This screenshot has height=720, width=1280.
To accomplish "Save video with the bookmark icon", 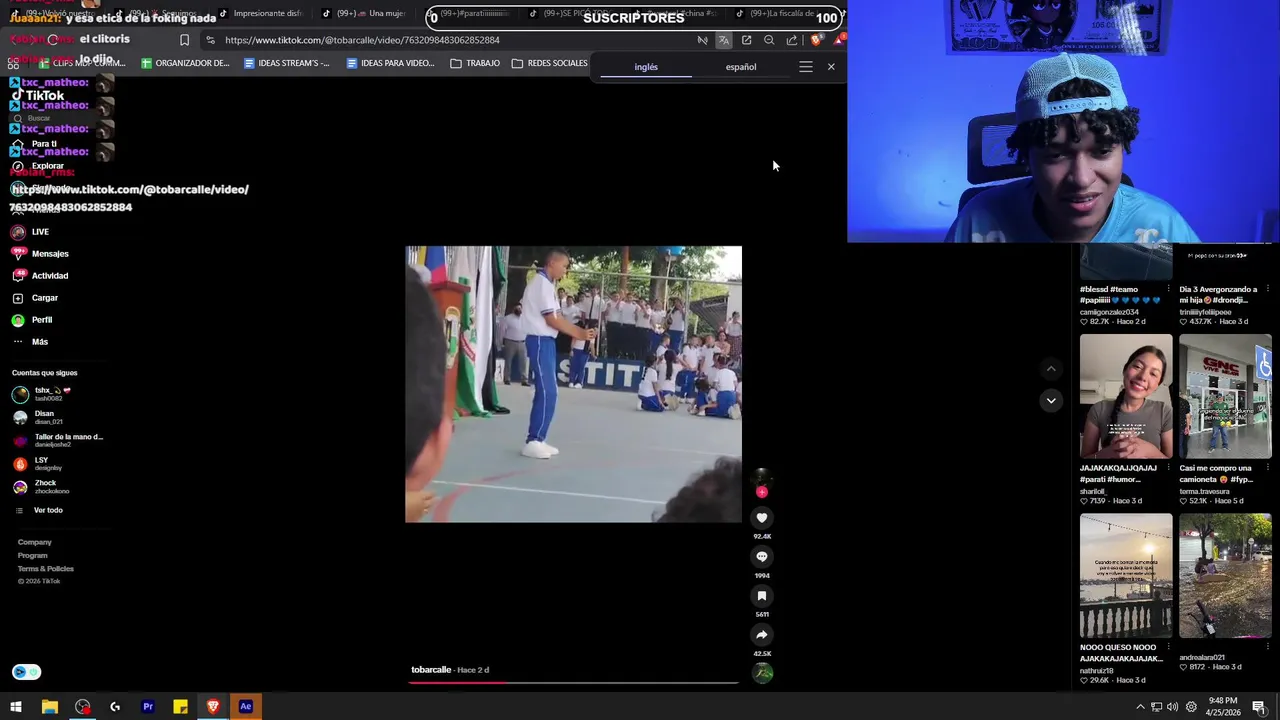I will [762, 596].
